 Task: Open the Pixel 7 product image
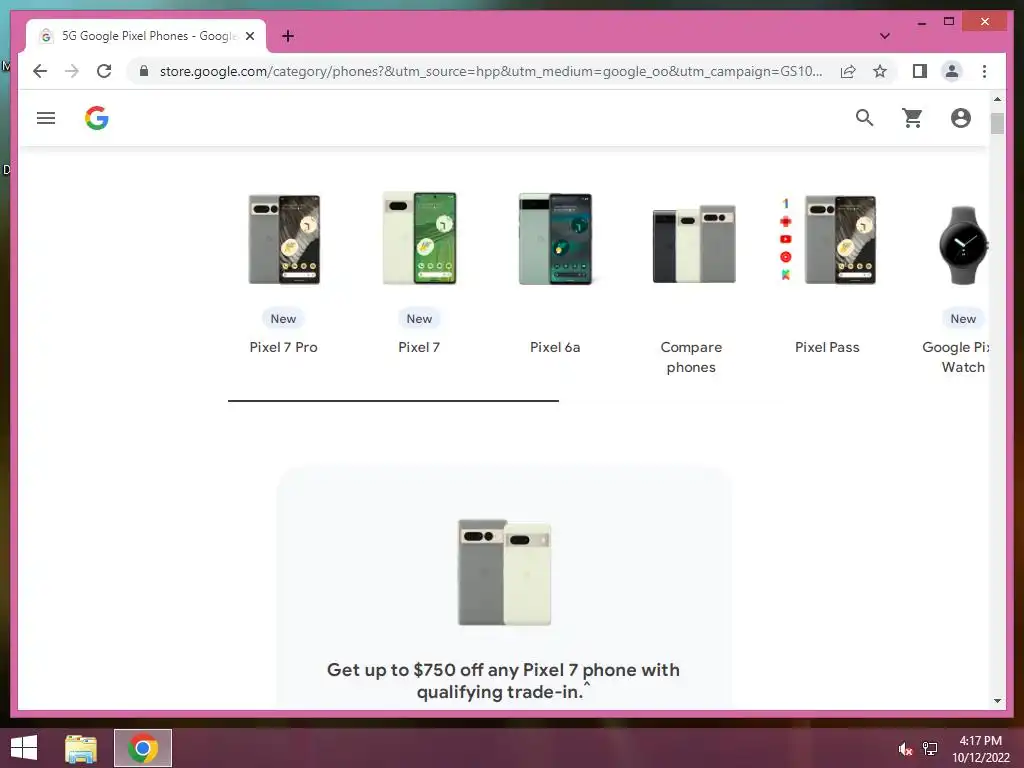[419, 238]
